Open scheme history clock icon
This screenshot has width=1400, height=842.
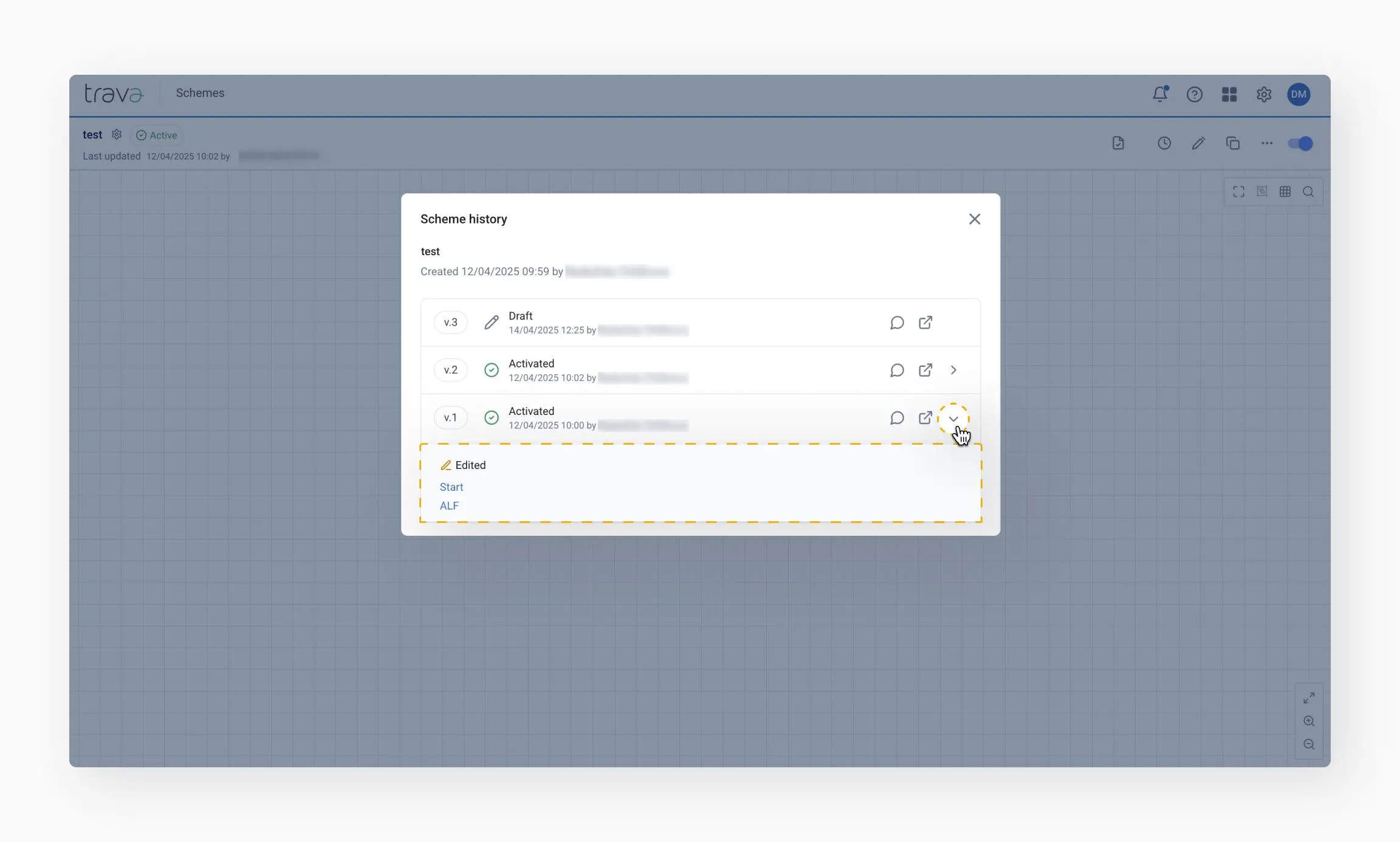[x=1164, y=143]
